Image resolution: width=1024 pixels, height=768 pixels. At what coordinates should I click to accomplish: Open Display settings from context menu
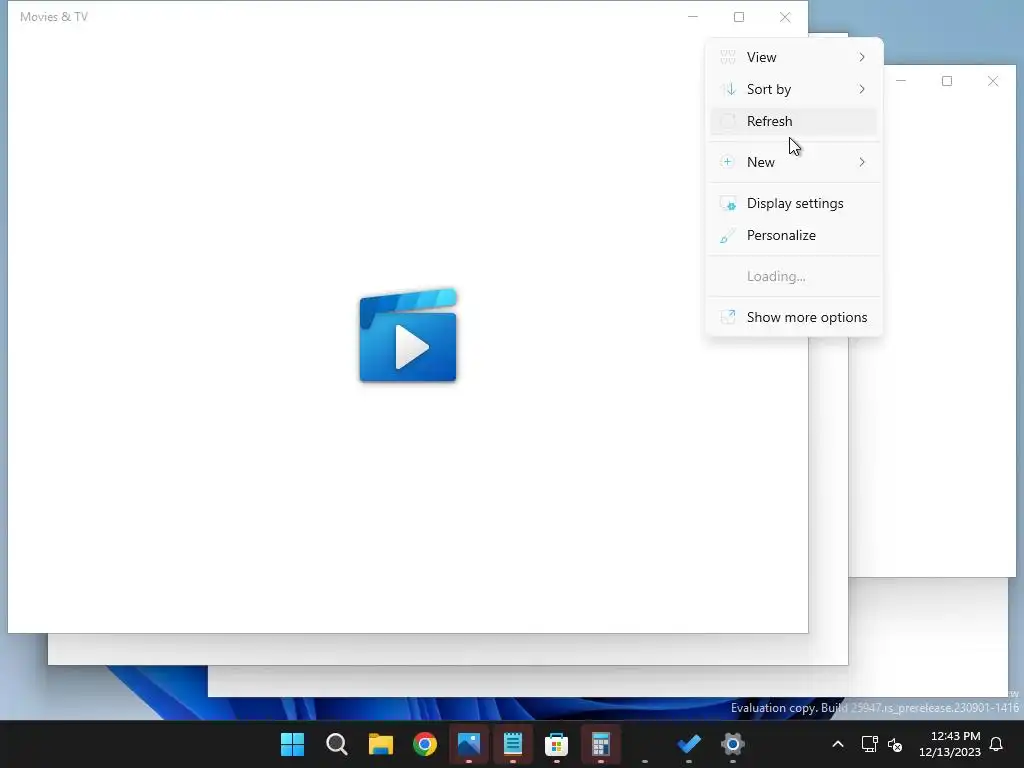(x=793, y=203)
